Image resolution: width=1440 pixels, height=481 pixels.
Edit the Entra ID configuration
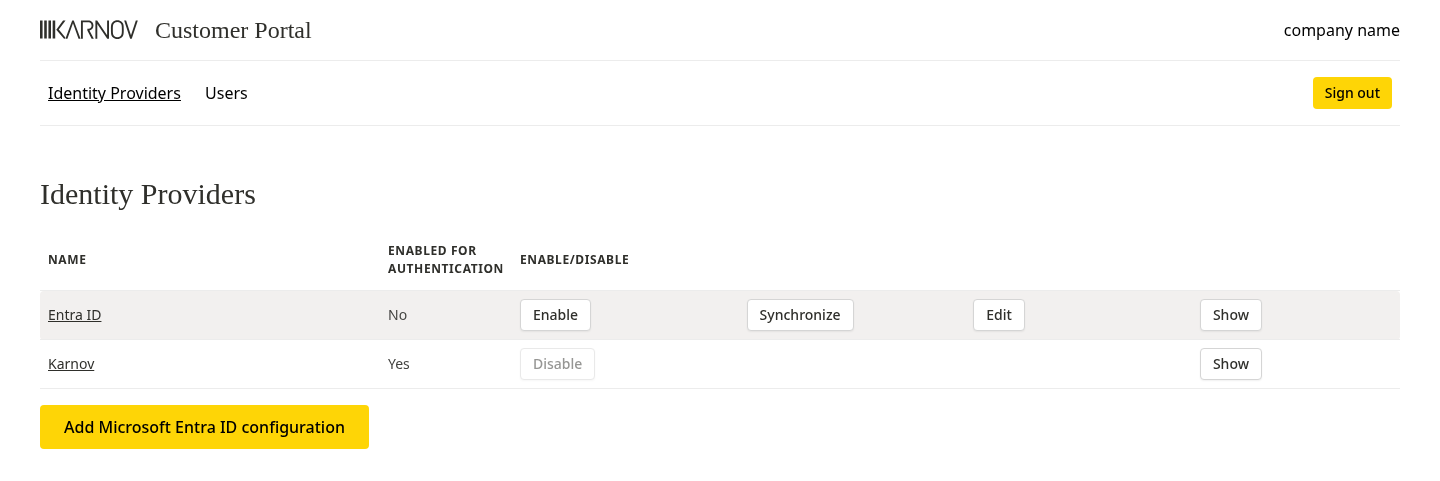[x=998, y=315]
